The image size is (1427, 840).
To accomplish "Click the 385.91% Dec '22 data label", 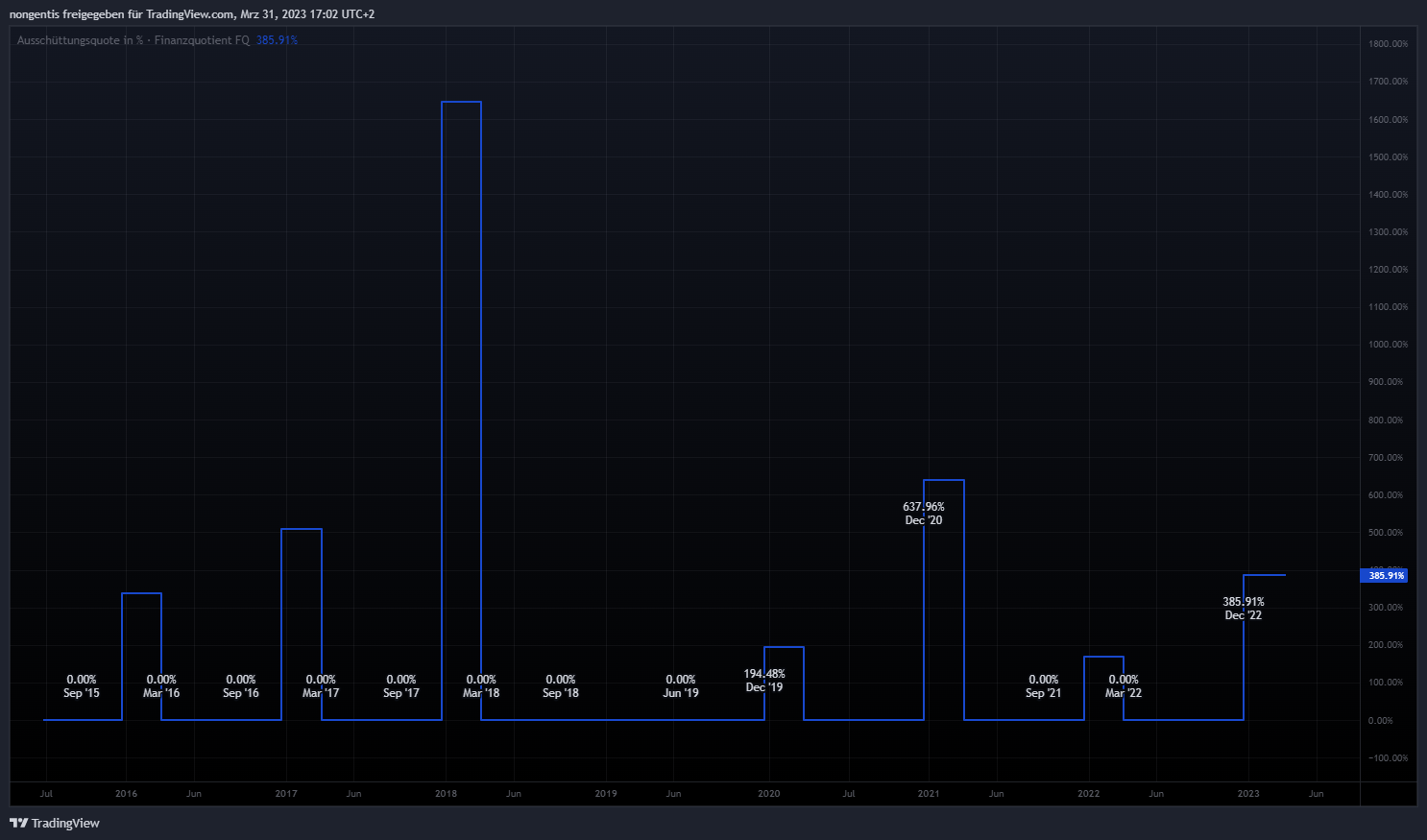I will pyautogui.click(x=1244, y=609).
